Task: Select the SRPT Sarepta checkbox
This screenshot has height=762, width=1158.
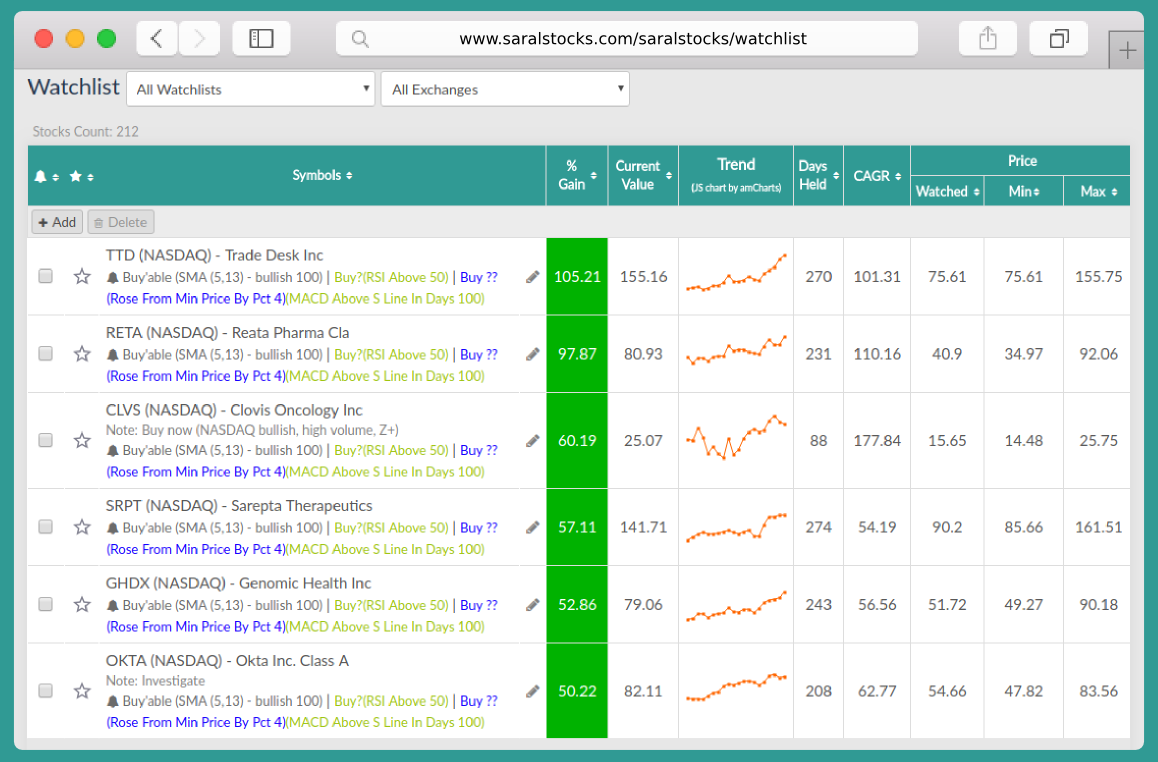Action: [x=46, y=526]
